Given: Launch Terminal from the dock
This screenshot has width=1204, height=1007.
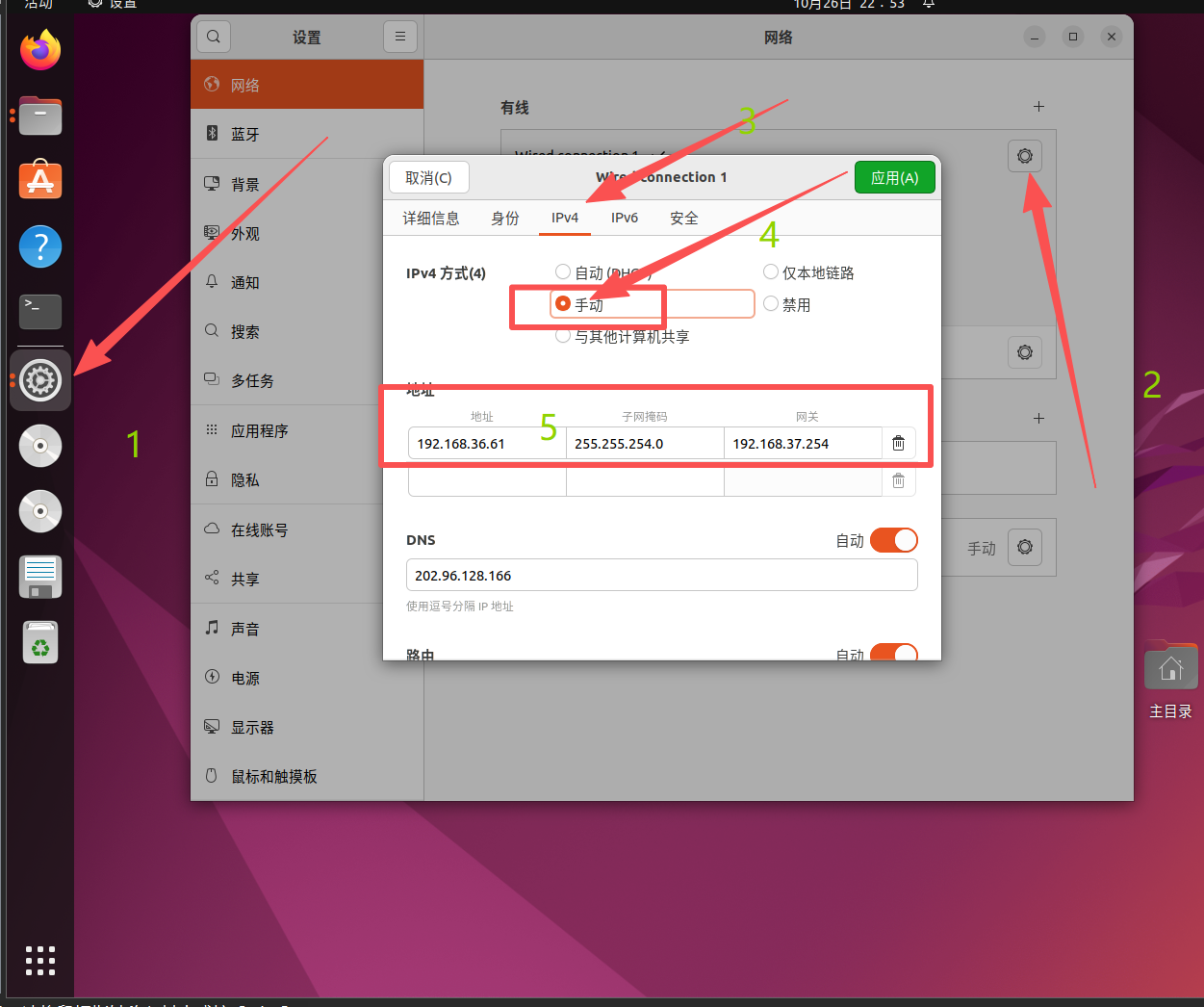Looking at the screenshot, I should coord(40,312).
